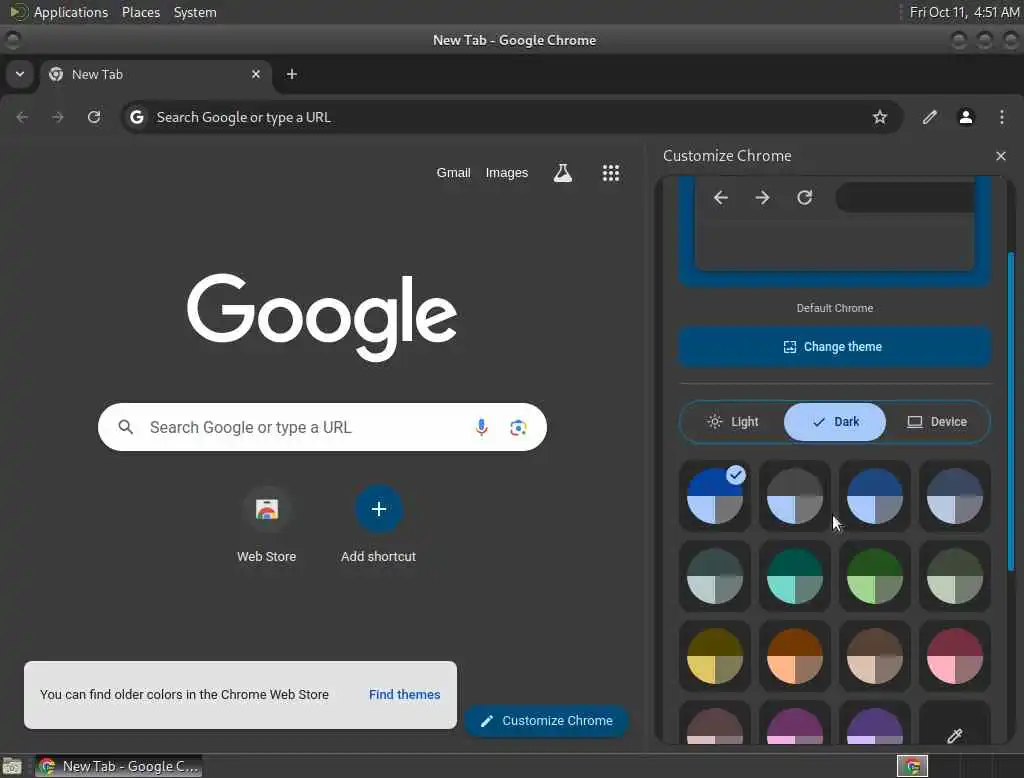1024x778 pixels.
Task: Open the Google apps grid icon
Action: [x=611, y=173]
